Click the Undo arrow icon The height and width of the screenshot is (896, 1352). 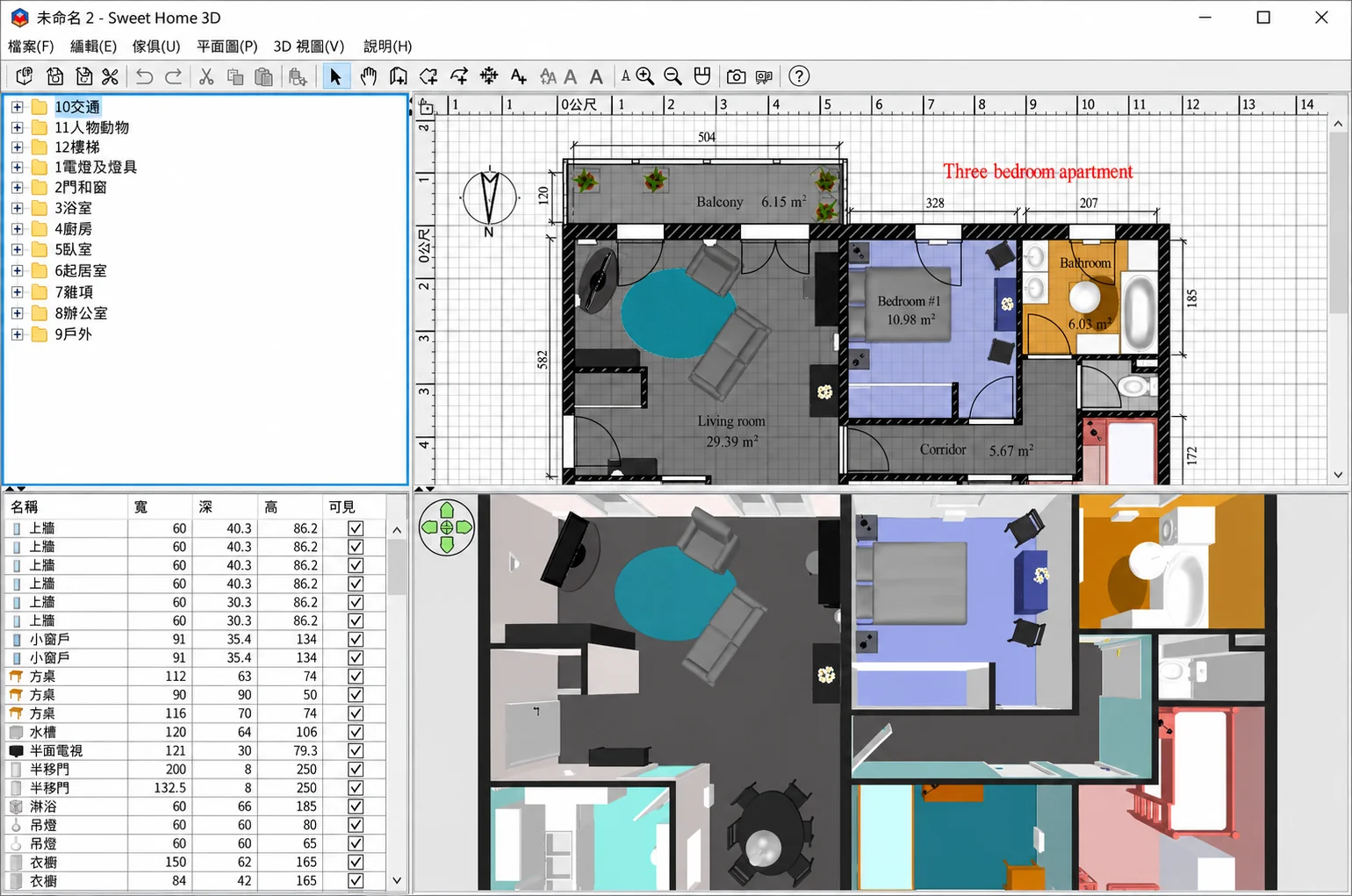coord(145,76)
